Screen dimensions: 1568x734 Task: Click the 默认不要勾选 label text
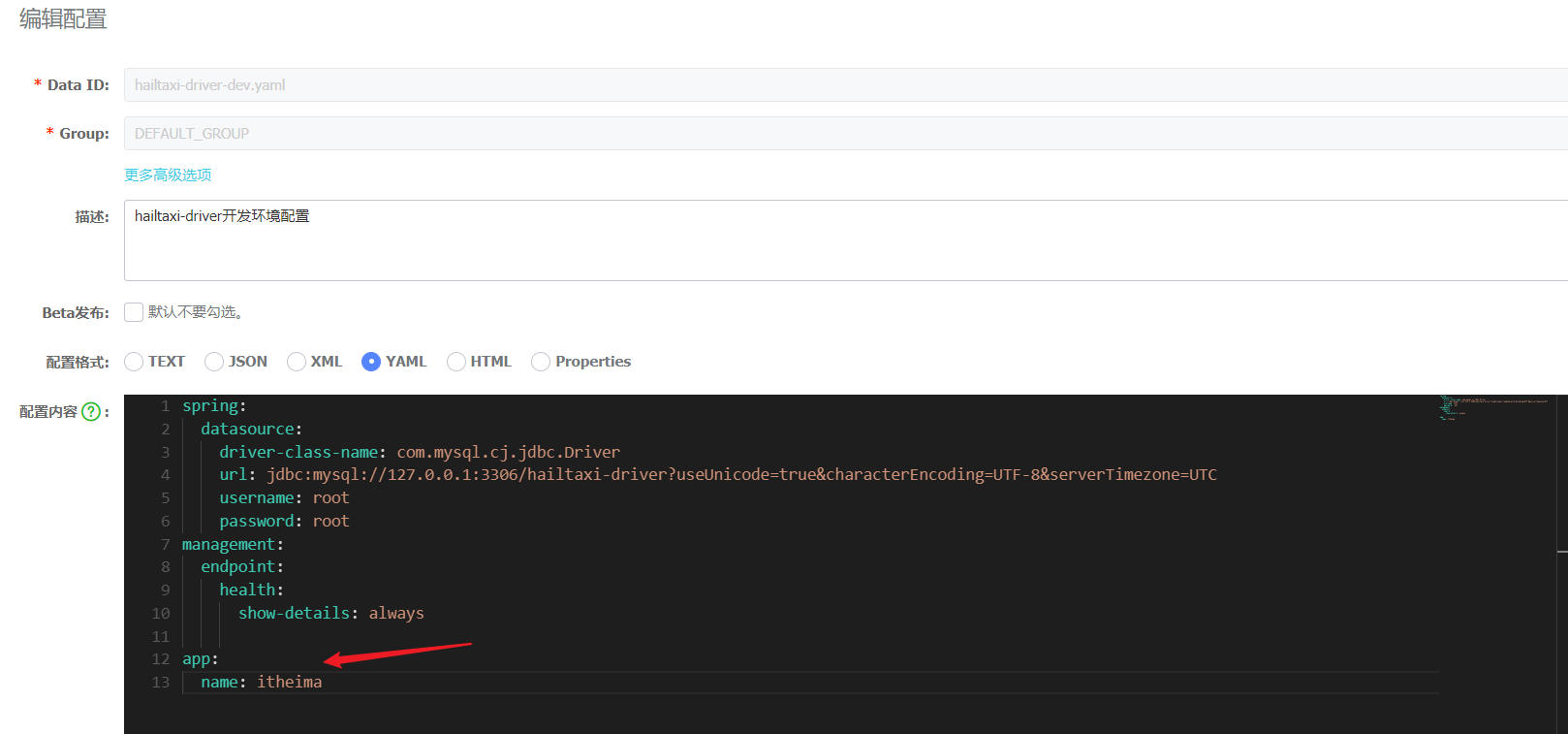[196, 312]
